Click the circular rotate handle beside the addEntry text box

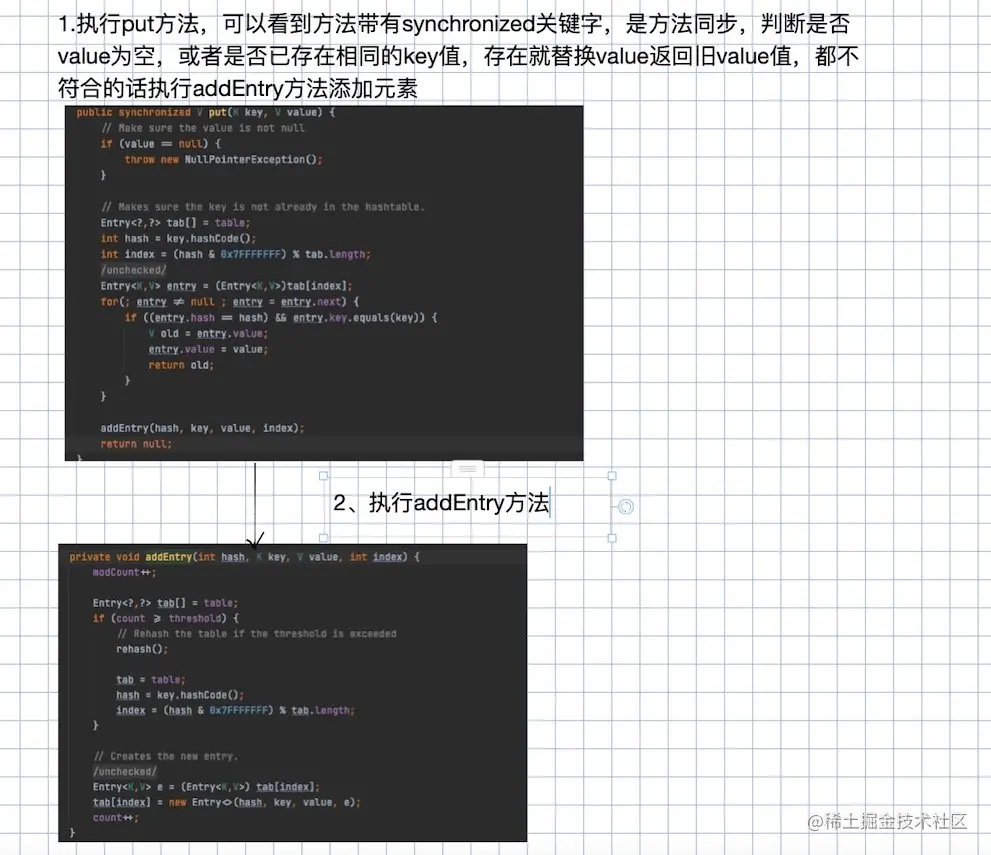[x=626, y=507]
